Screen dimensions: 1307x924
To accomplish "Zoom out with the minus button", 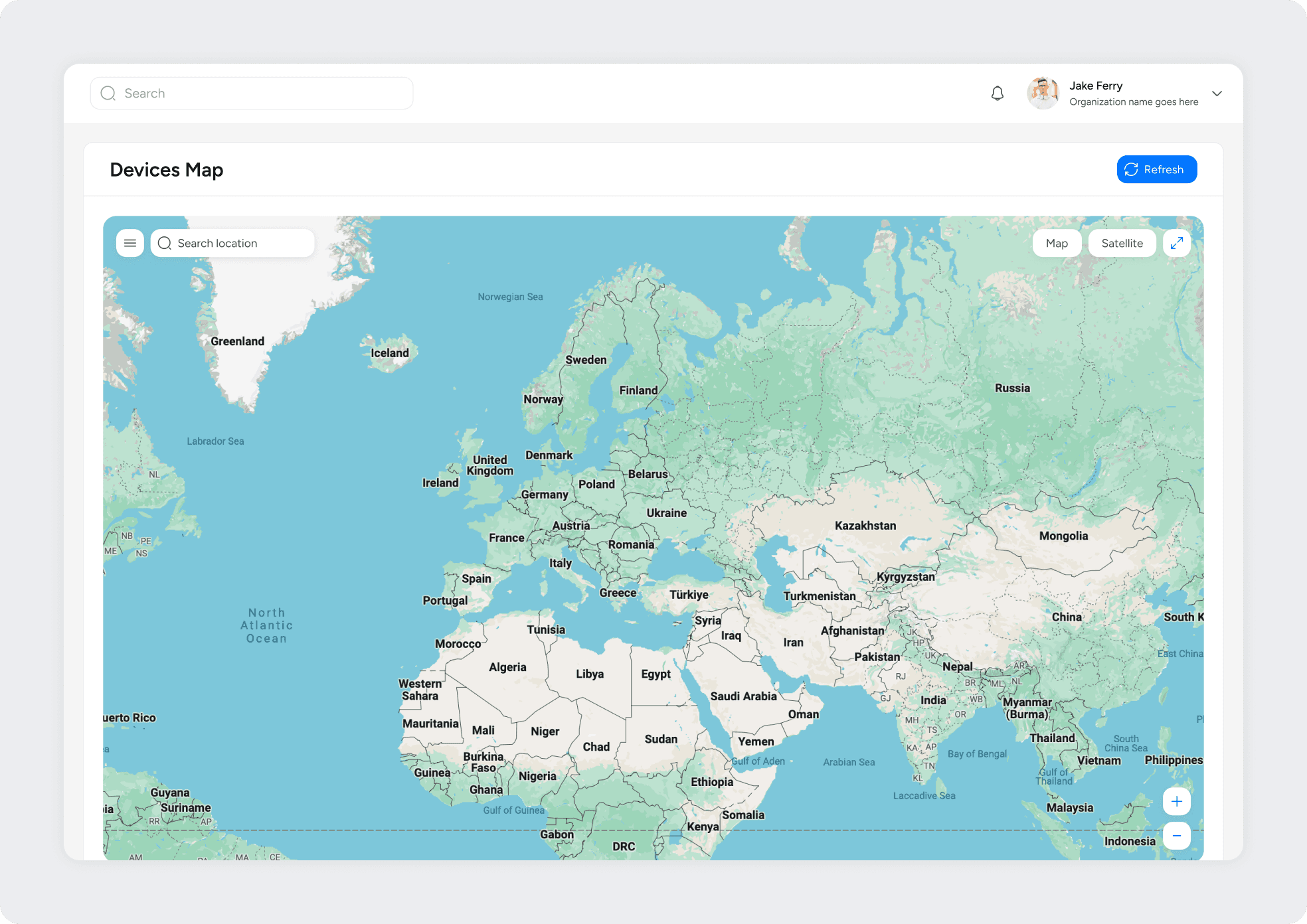I will tap(1176, 836).
